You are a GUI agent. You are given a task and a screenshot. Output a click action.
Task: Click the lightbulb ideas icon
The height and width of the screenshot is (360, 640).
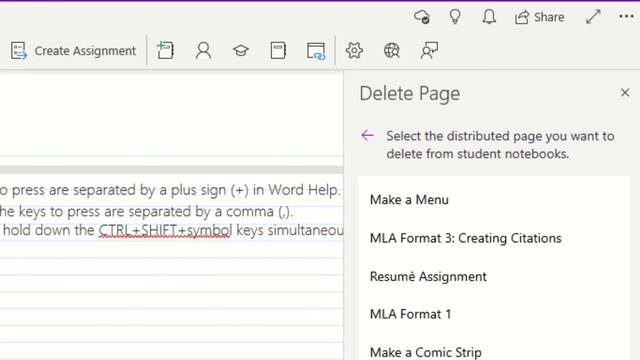(455, 17)
